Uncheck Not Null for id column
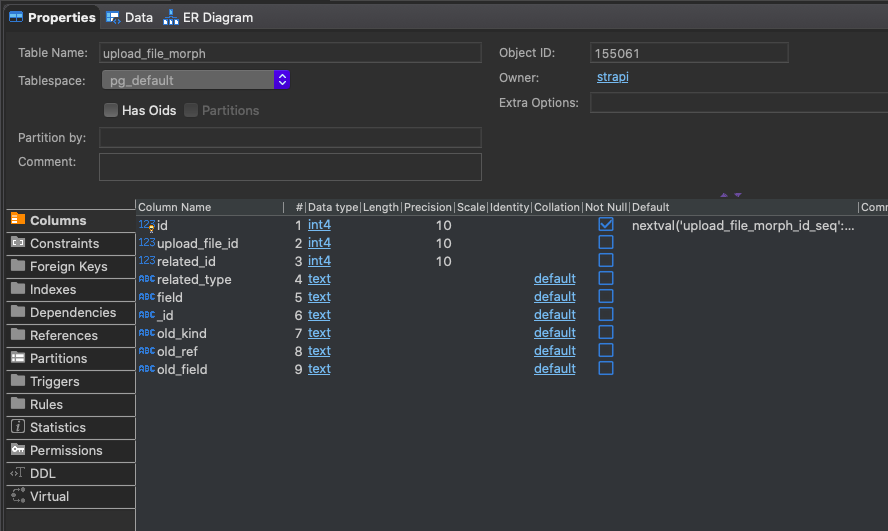The width and height of the screenshot is (888, 531). (x=605, y=224)
